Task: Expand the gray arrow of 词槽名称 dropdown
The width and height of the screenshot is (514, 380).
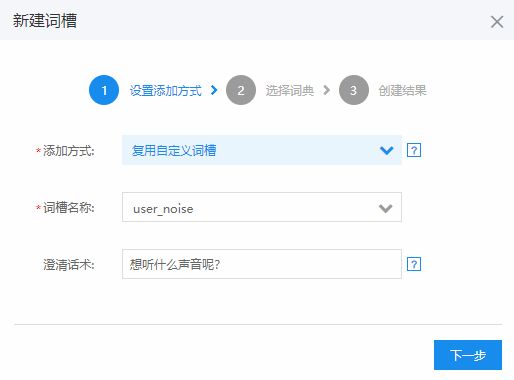Action: pyautogui.click(x=385, y=208)
